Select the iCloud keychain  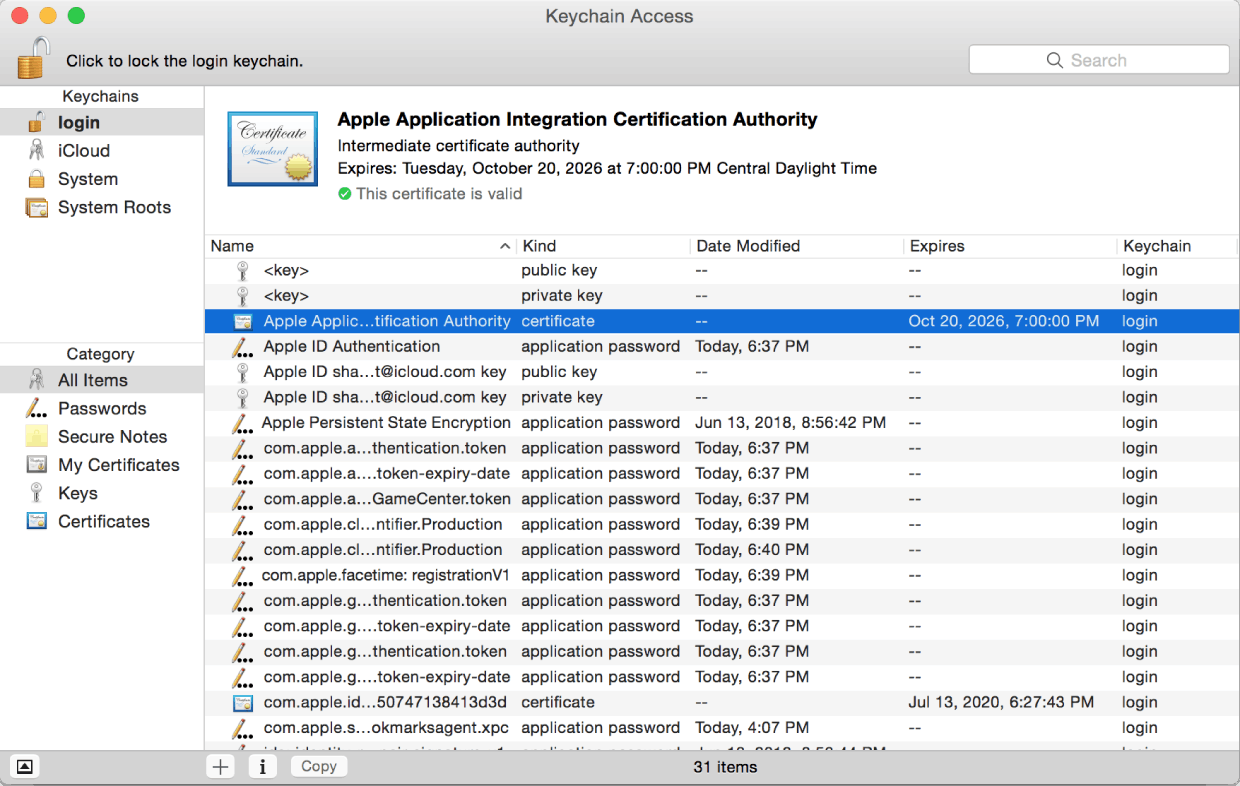pos(102,151)
